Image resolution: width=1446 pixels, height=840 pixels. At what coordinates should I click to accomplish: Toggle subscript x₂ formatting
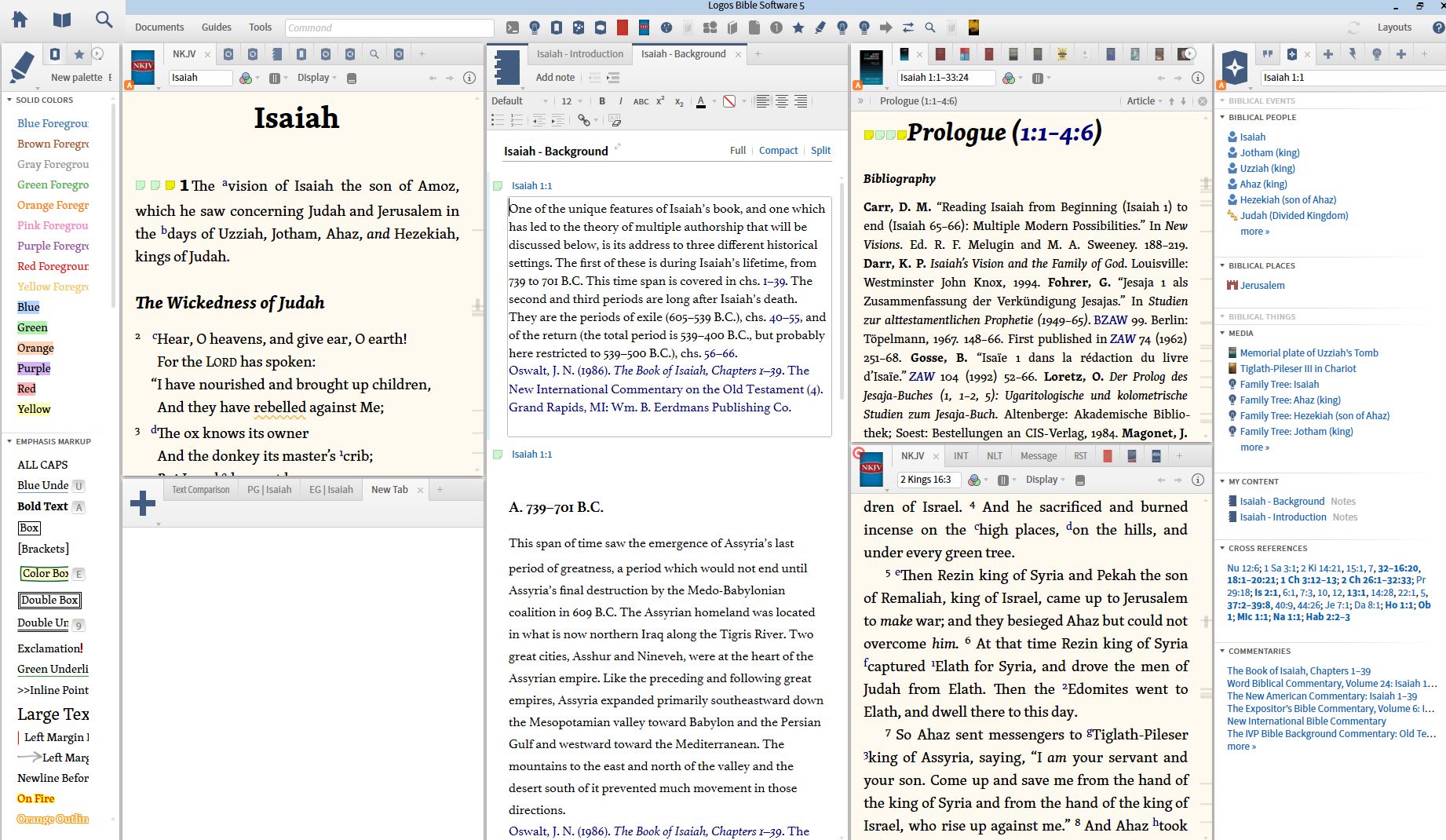[x=679, y=101]
